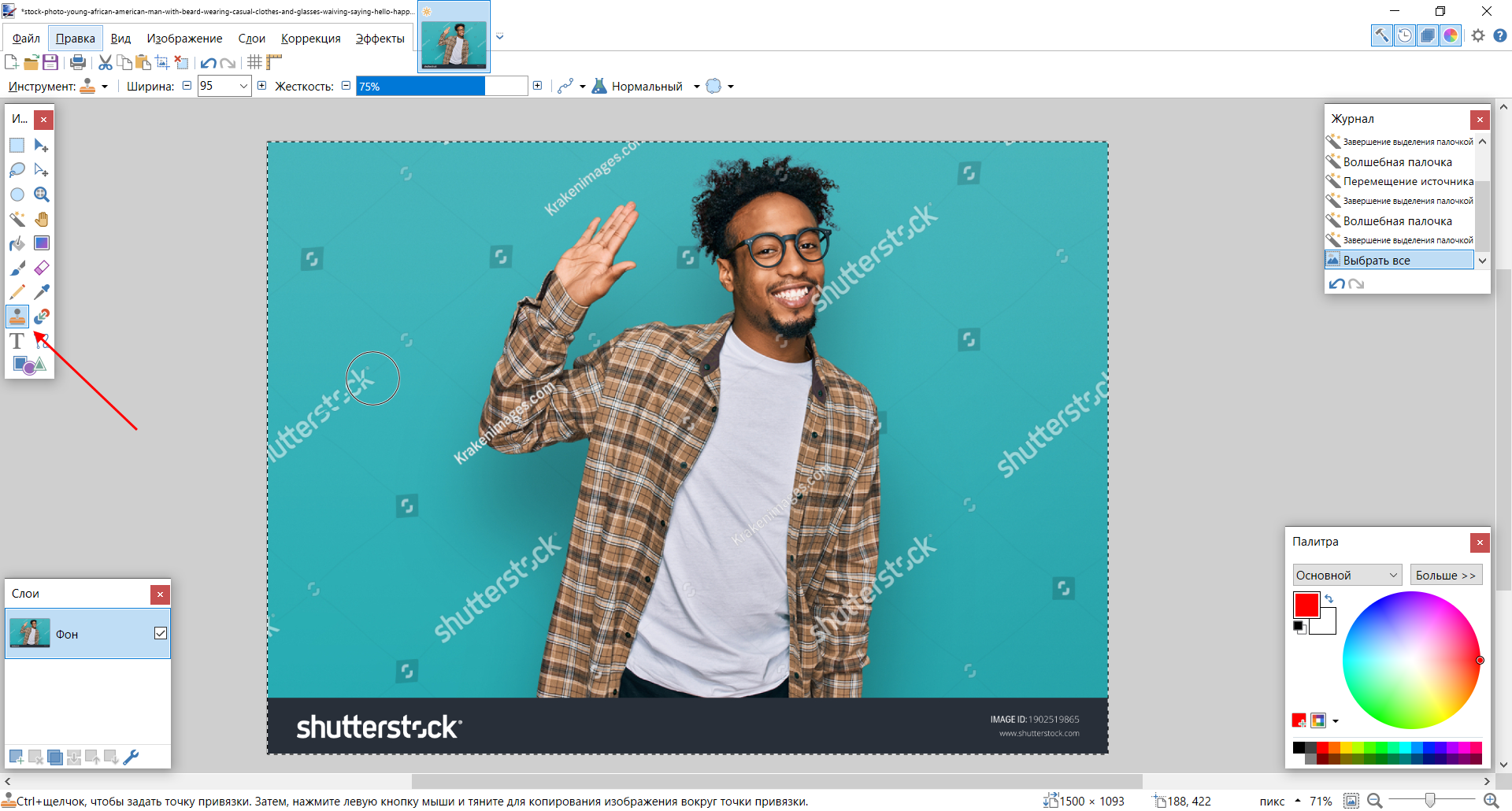Uncheck visibility of Фон layer
1512x811 pixels.
tap(161, 633)
